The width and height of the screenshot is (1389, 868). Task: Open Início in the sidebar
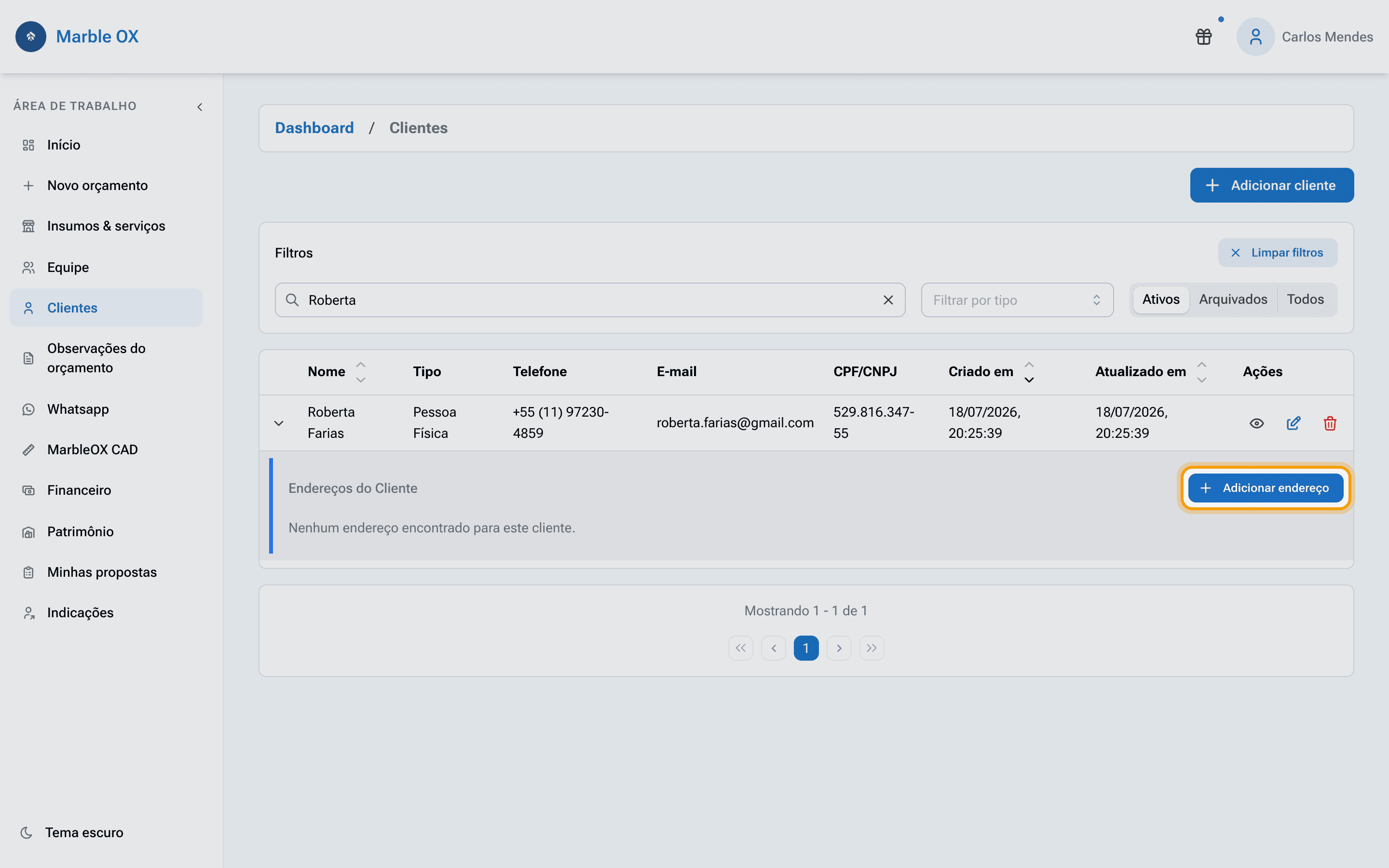[106, 145]
